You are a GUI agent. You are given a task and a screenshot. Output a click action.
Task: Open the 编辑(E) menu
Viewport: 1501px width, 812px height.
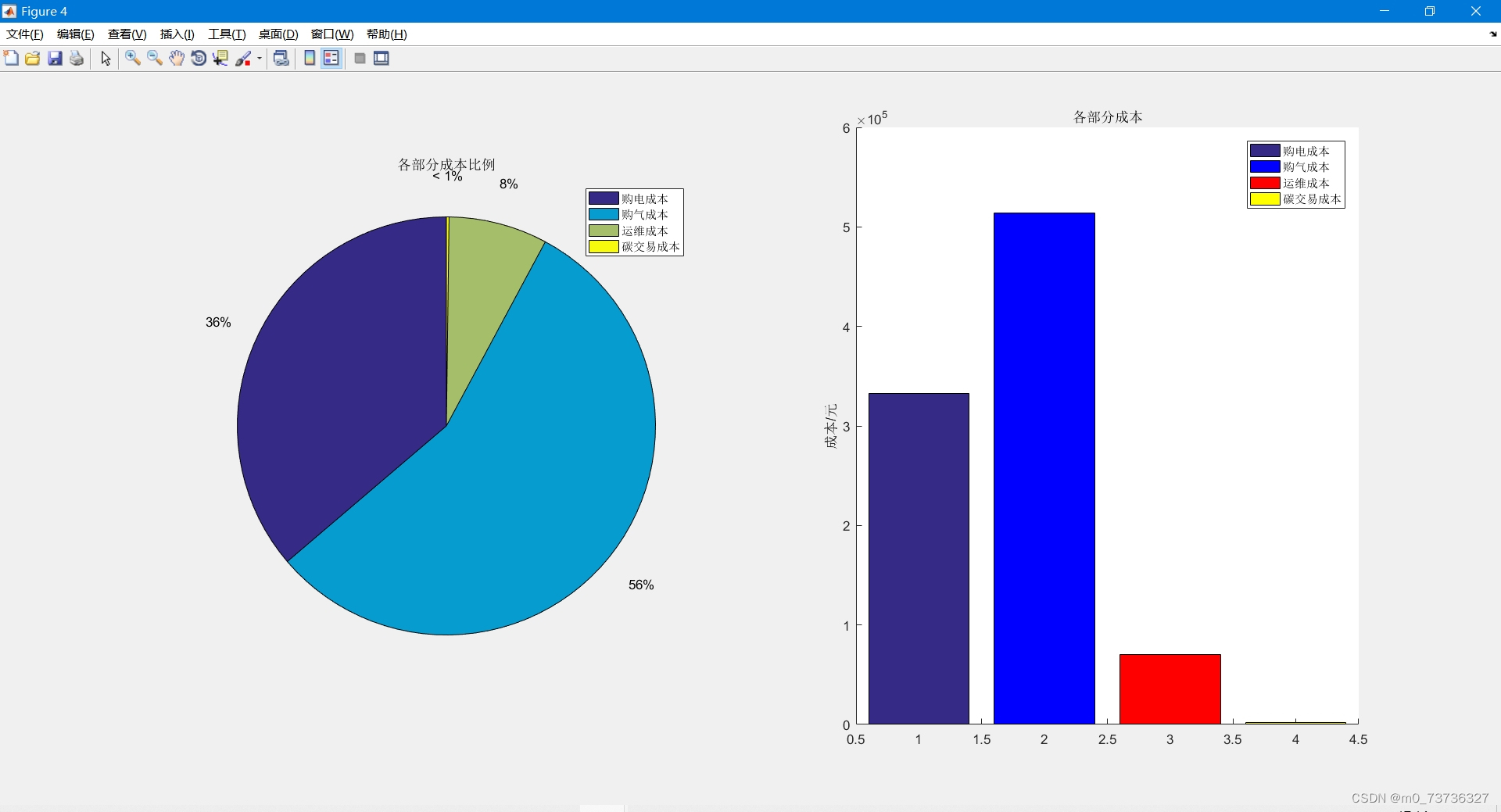(x=76, y=34)
